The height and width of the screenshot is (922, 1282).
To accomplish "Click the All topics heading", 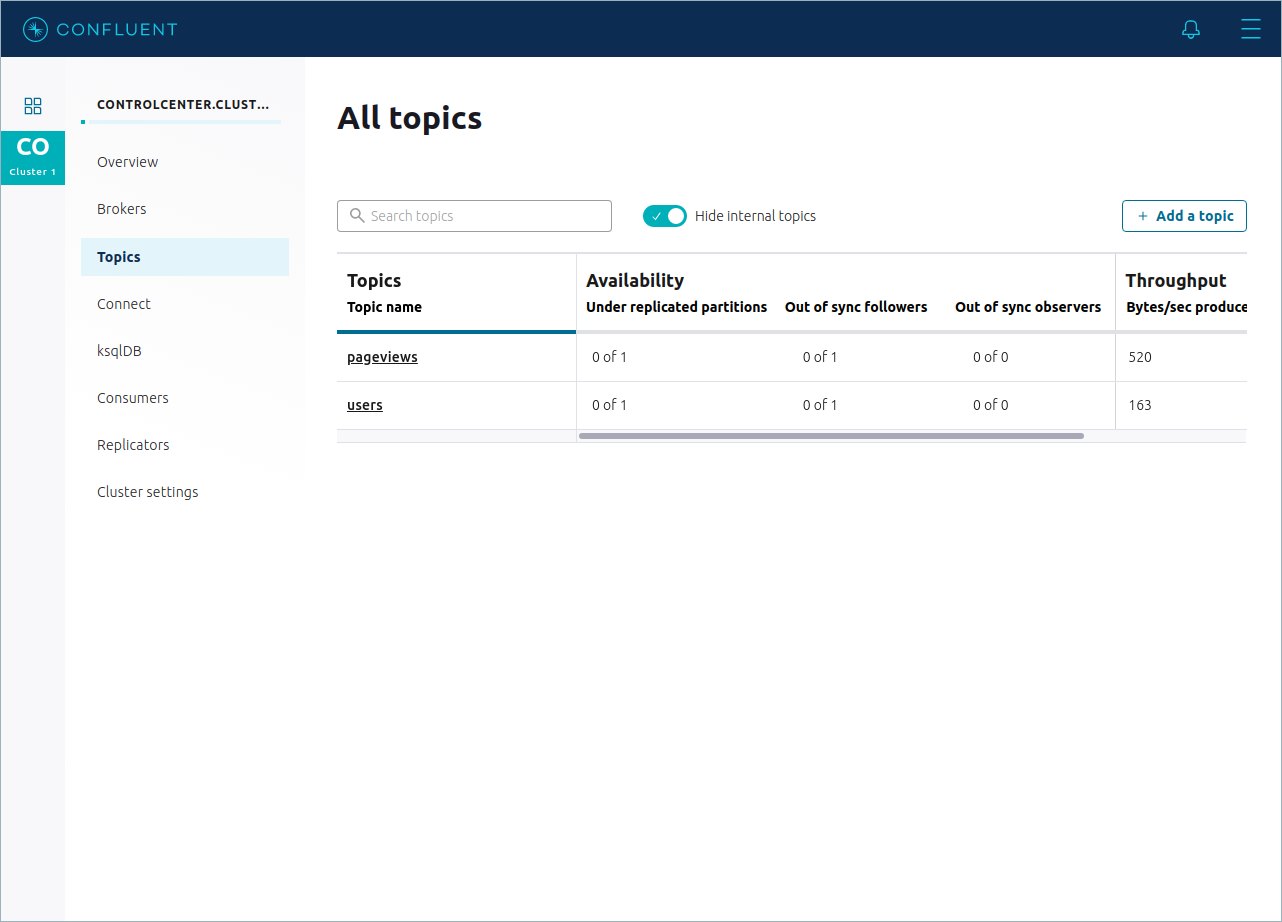I will tap(410, 118).
